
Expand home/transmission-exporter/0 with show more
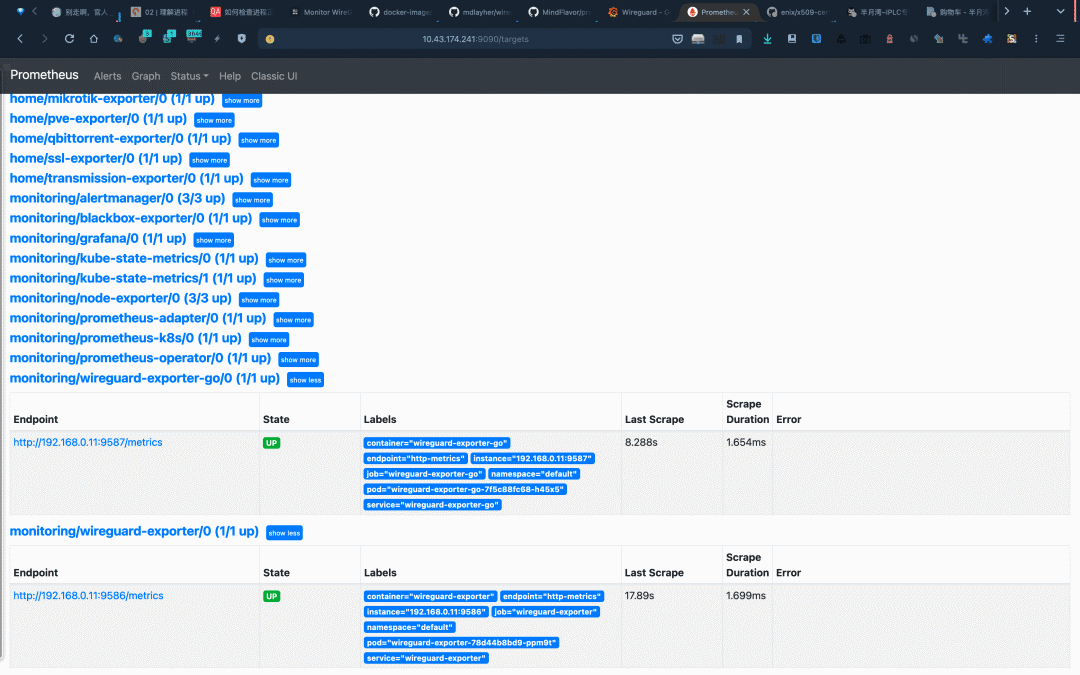271,180
